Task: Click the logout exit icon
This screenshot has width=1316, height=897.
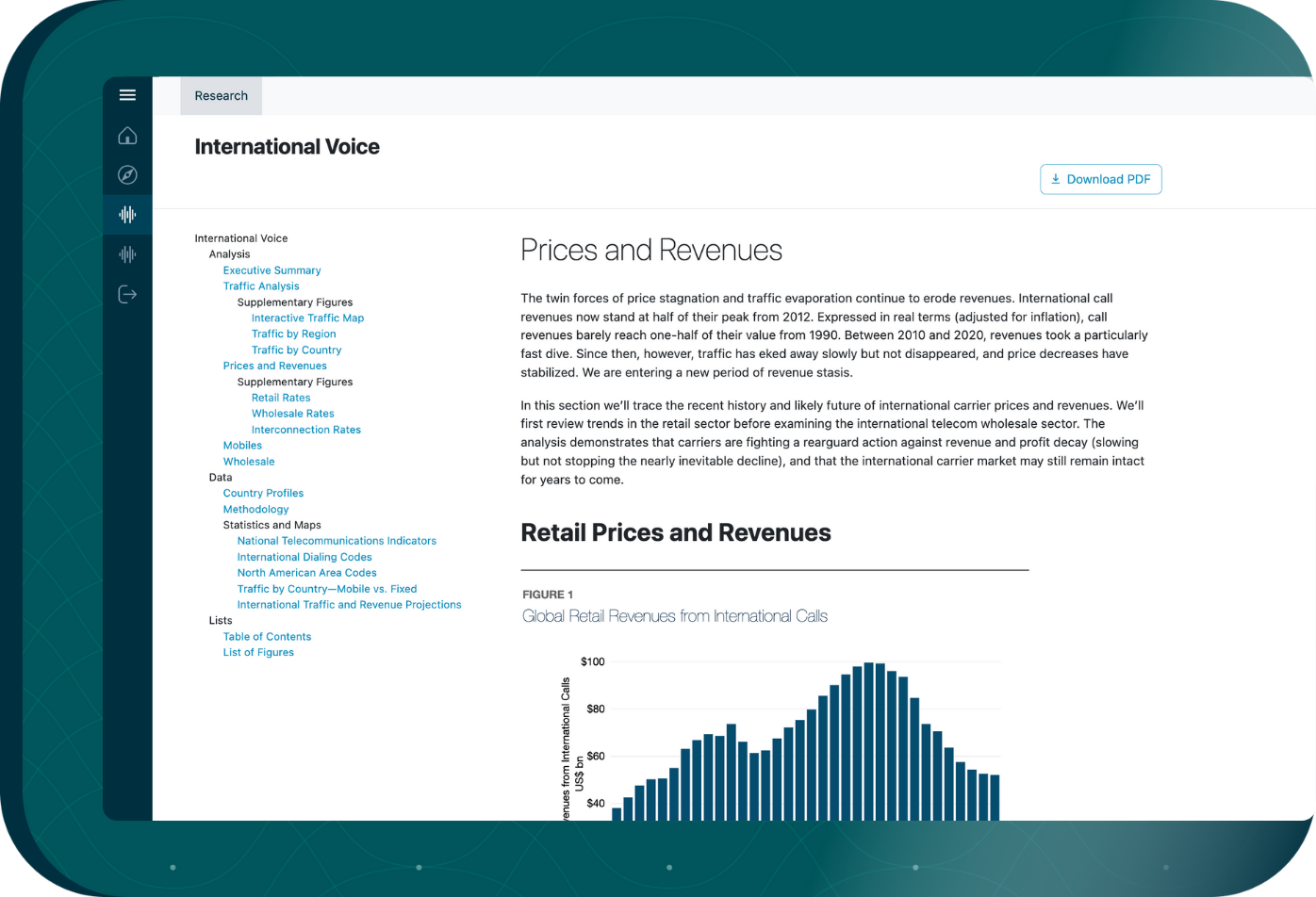Action: click(127, 295)
